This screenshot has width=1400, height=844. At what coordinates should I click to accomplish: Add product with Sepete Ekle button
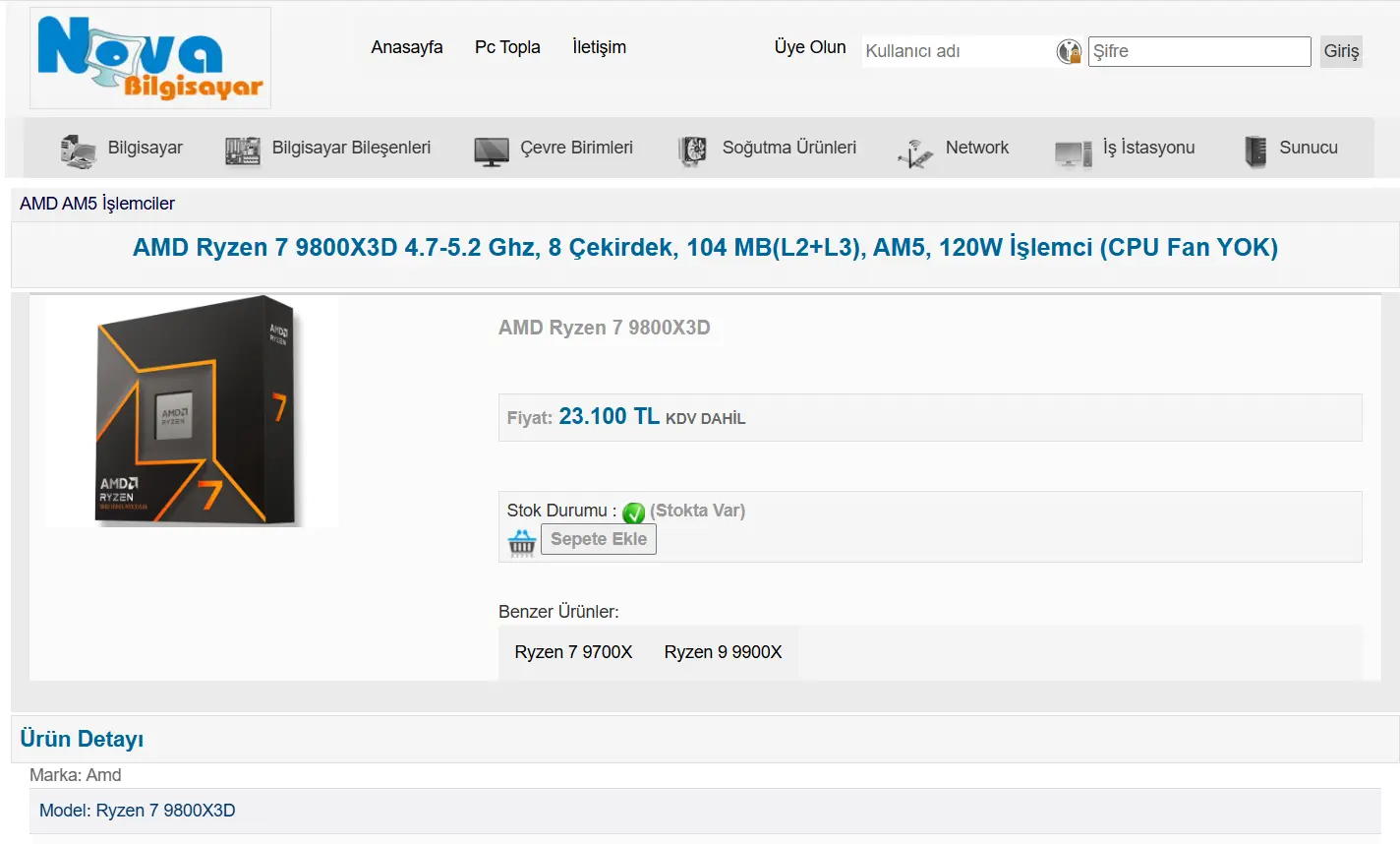pyautogui.click(x=599, y=539)
